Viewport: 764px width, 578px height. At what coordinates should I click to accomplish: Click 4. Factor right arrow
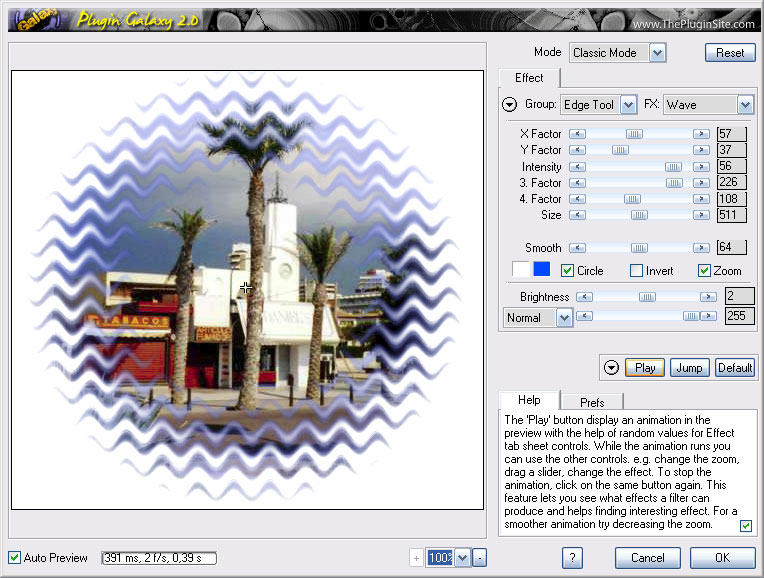coord(701,199)
